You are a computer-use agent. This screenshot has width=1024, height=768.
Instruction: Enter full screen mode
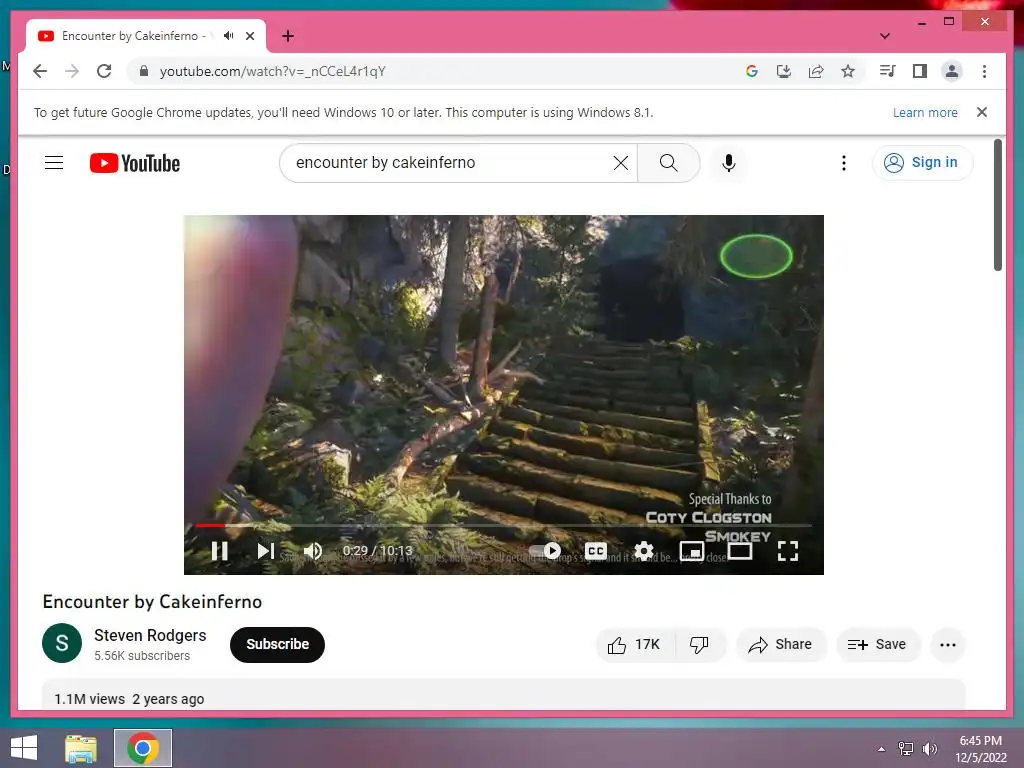(x=788, y=551)
